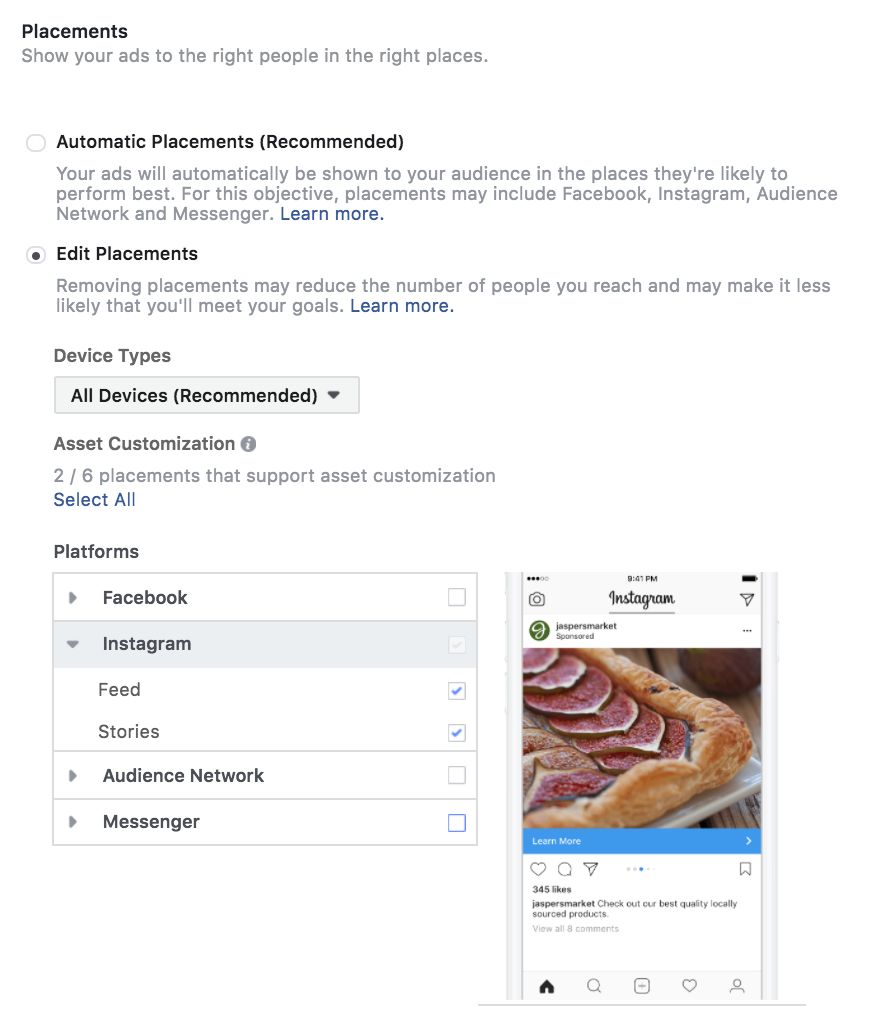Select the Automatic Placements radio button
This screenshot has height=1012, width=878.
[x=36, y=143]
